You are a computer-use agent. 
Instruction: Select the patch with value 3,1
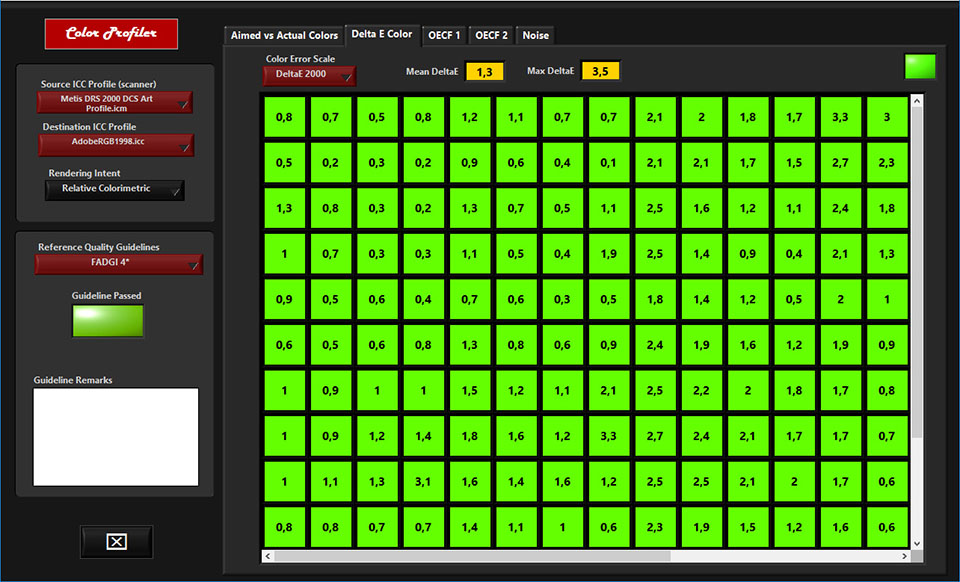click(423, 482)
